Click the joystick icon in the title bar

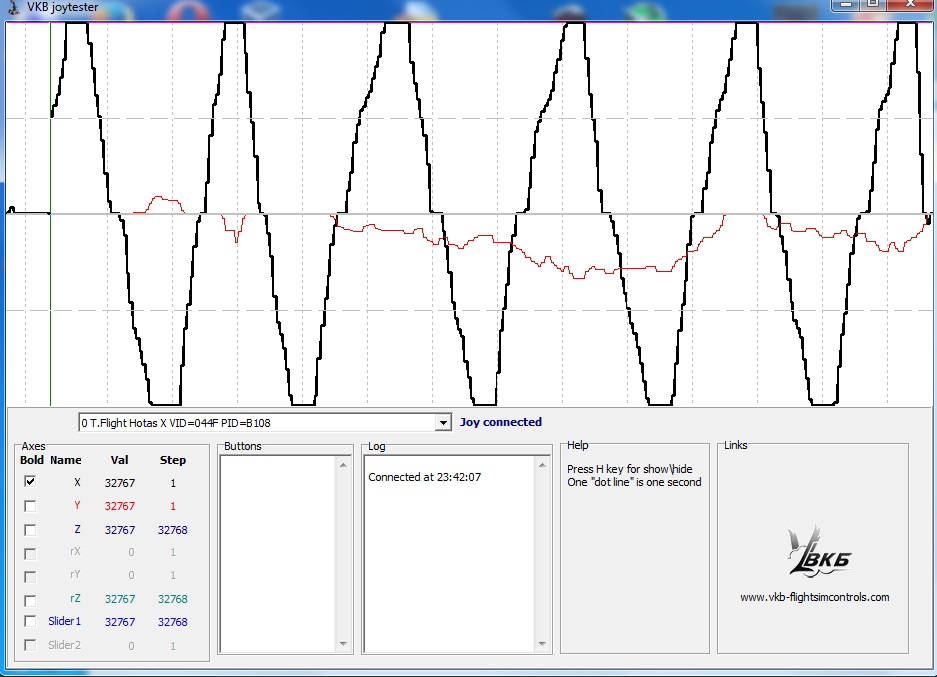[12, 8]
